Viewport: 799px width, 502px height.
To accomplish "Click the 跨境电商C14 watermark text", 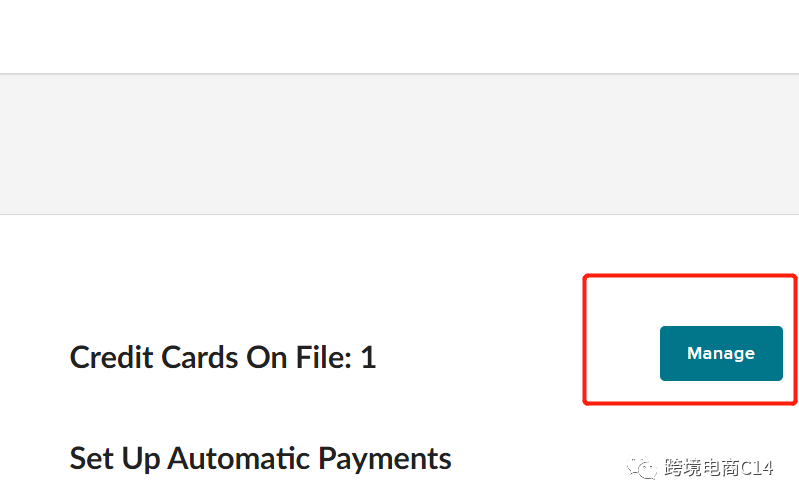I will [x=718, y=467].
